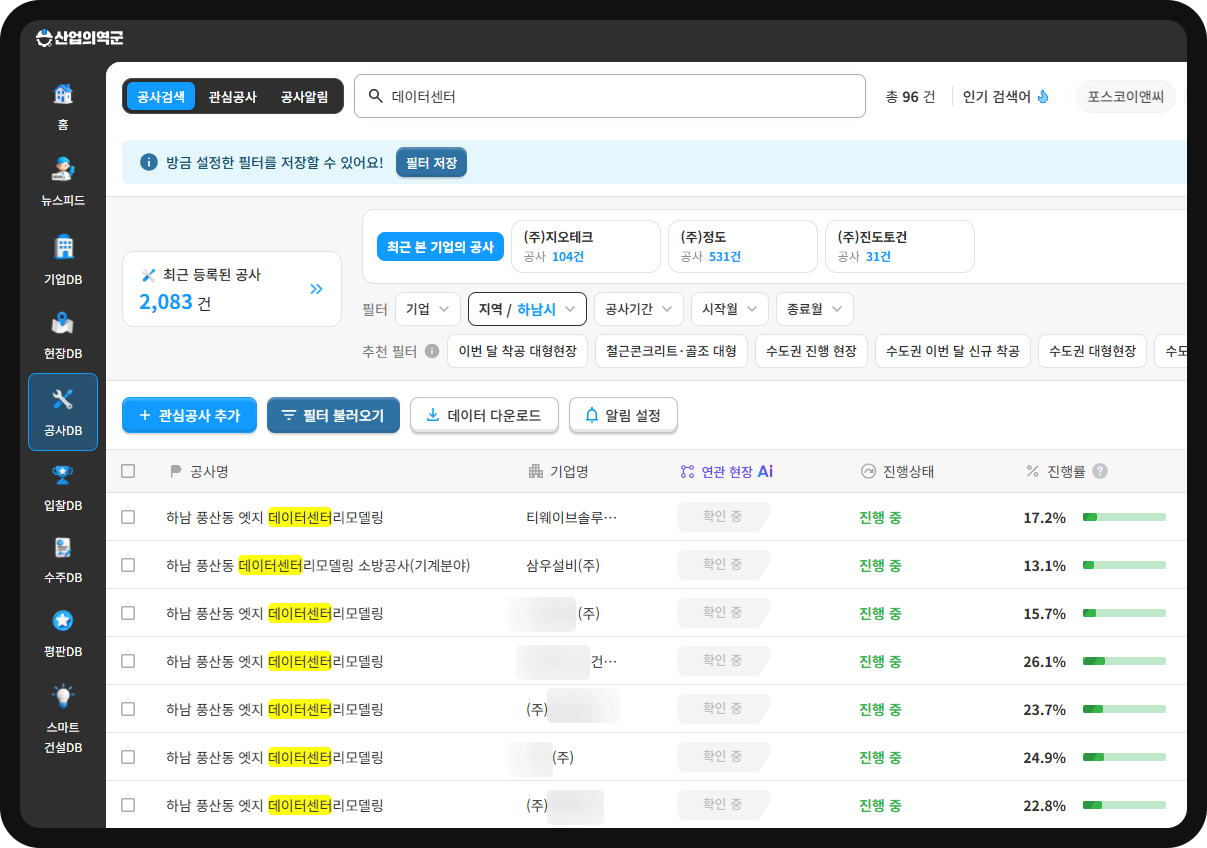Click the search field containing 데이터센터

[610, 96]
